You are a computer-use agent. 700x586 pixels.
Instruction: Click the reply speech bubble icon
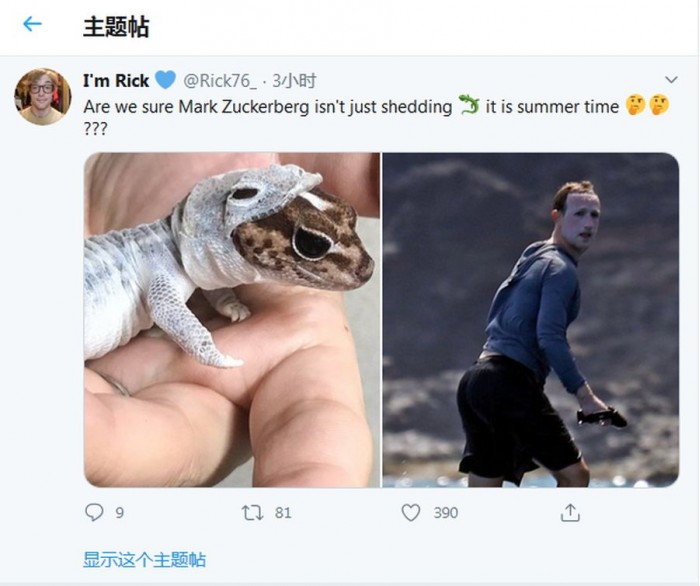click(94, 512)
